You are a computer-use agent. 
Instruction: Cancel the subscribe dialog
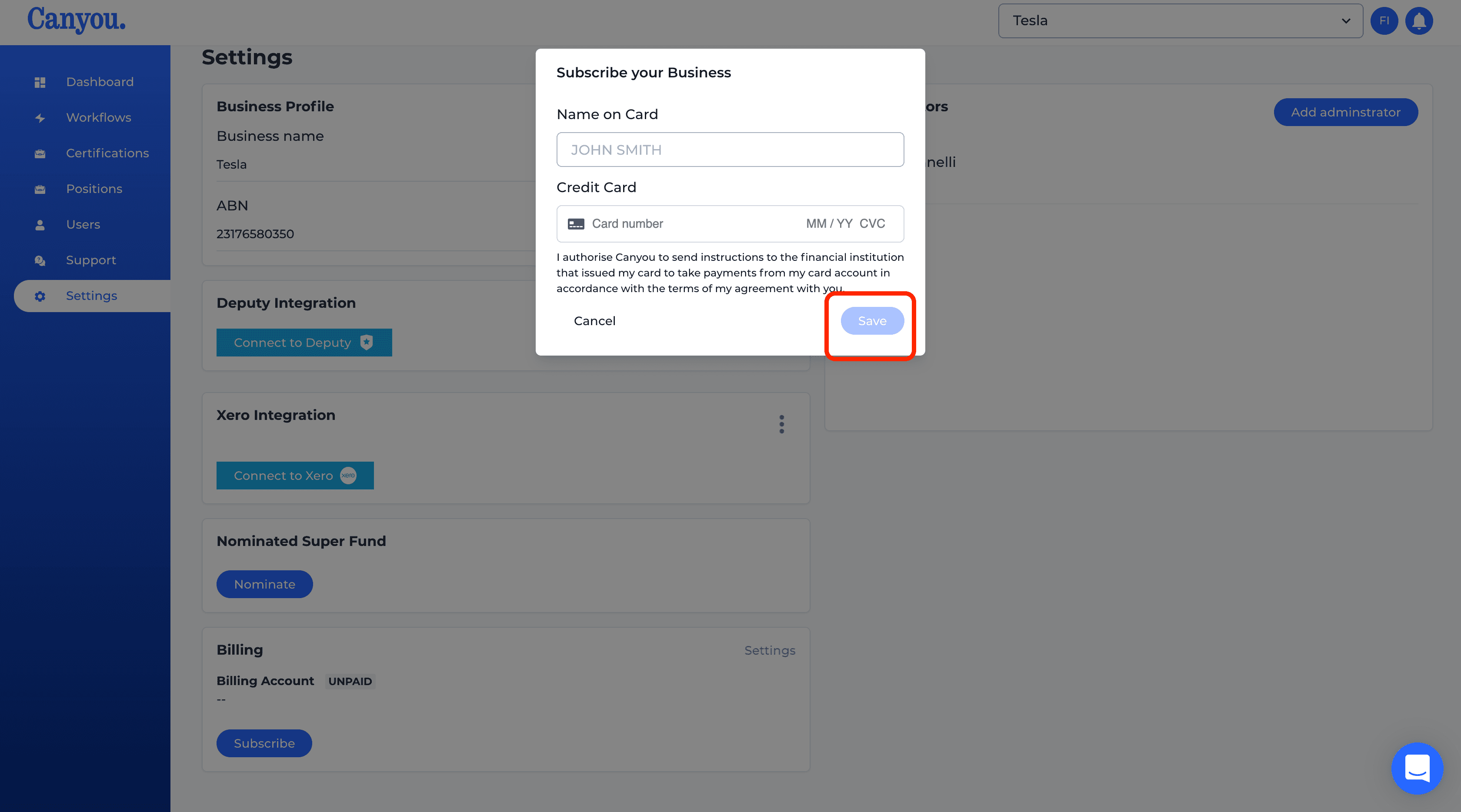[x=594, y=321]
